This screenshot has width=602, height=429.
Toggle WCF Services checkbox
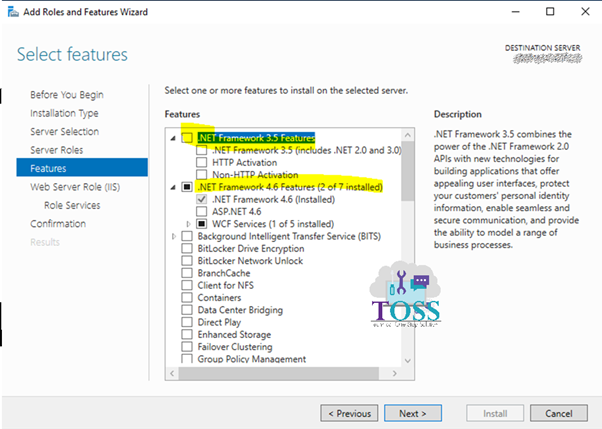coord(202,224)
